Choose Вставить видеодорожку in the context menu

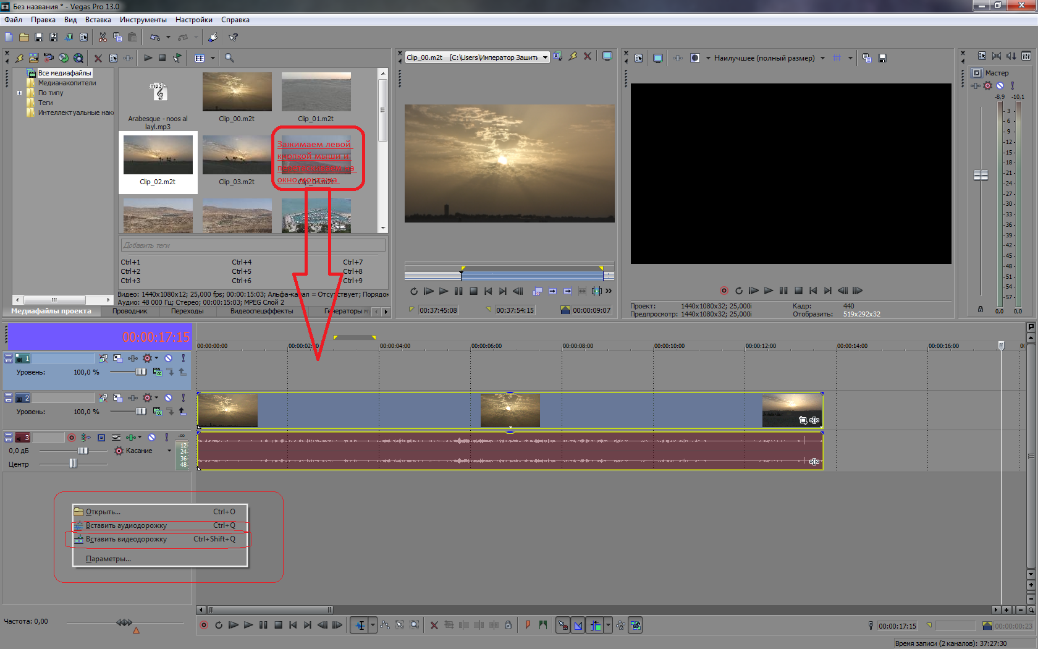(x=160, y=539)
